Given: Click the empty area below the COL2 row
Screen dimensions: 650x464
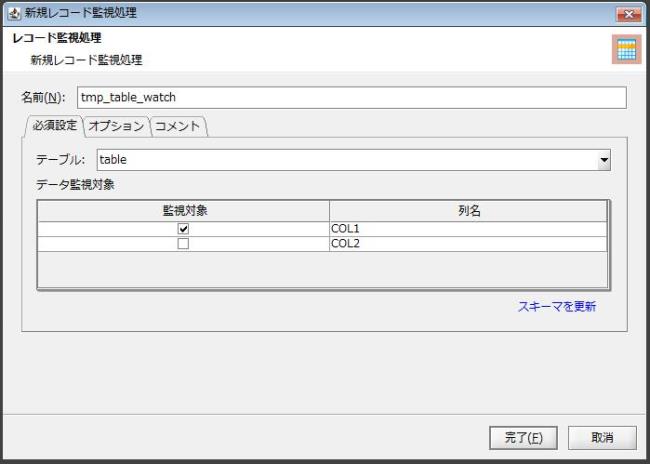Looking at the screenshot, I should [x=322, y=268].
